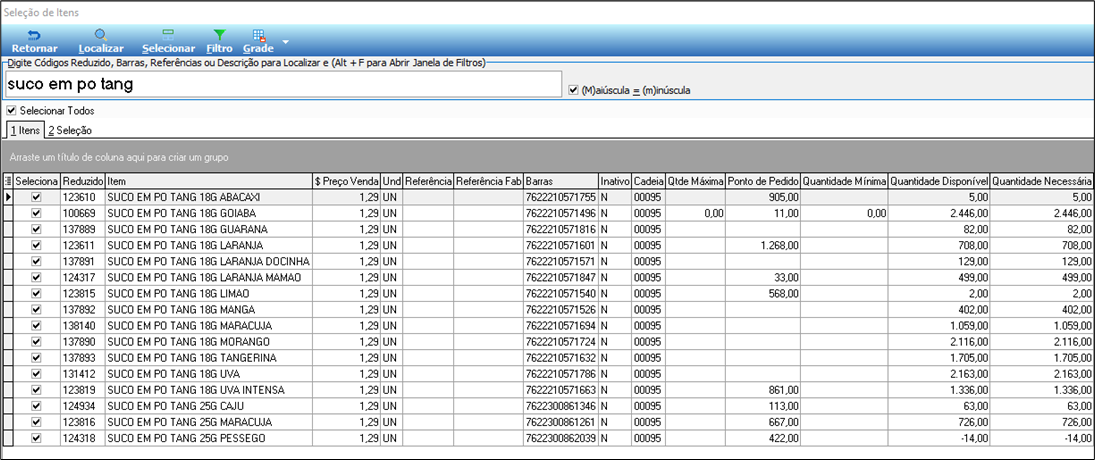Screen dimensions: 1095x460
Task: Click reduced code 100669
Action: click(x=82, y=214)
